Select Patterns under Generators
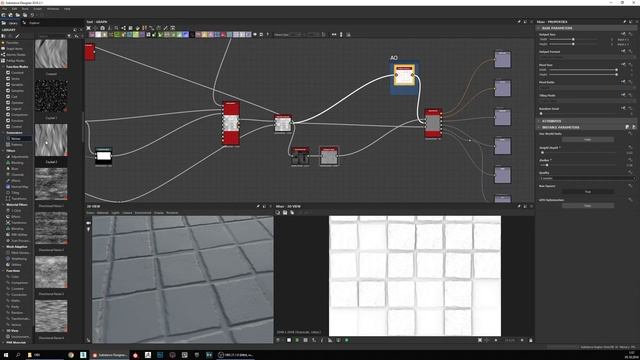Image resolution: width=640 pixels, height=360 pixels. point(17,144)
